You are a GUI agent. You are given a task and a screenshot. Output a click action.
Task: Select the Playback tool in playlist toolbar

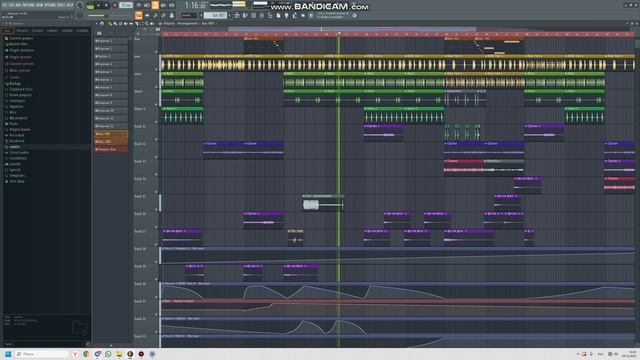(x=152, y=24)
